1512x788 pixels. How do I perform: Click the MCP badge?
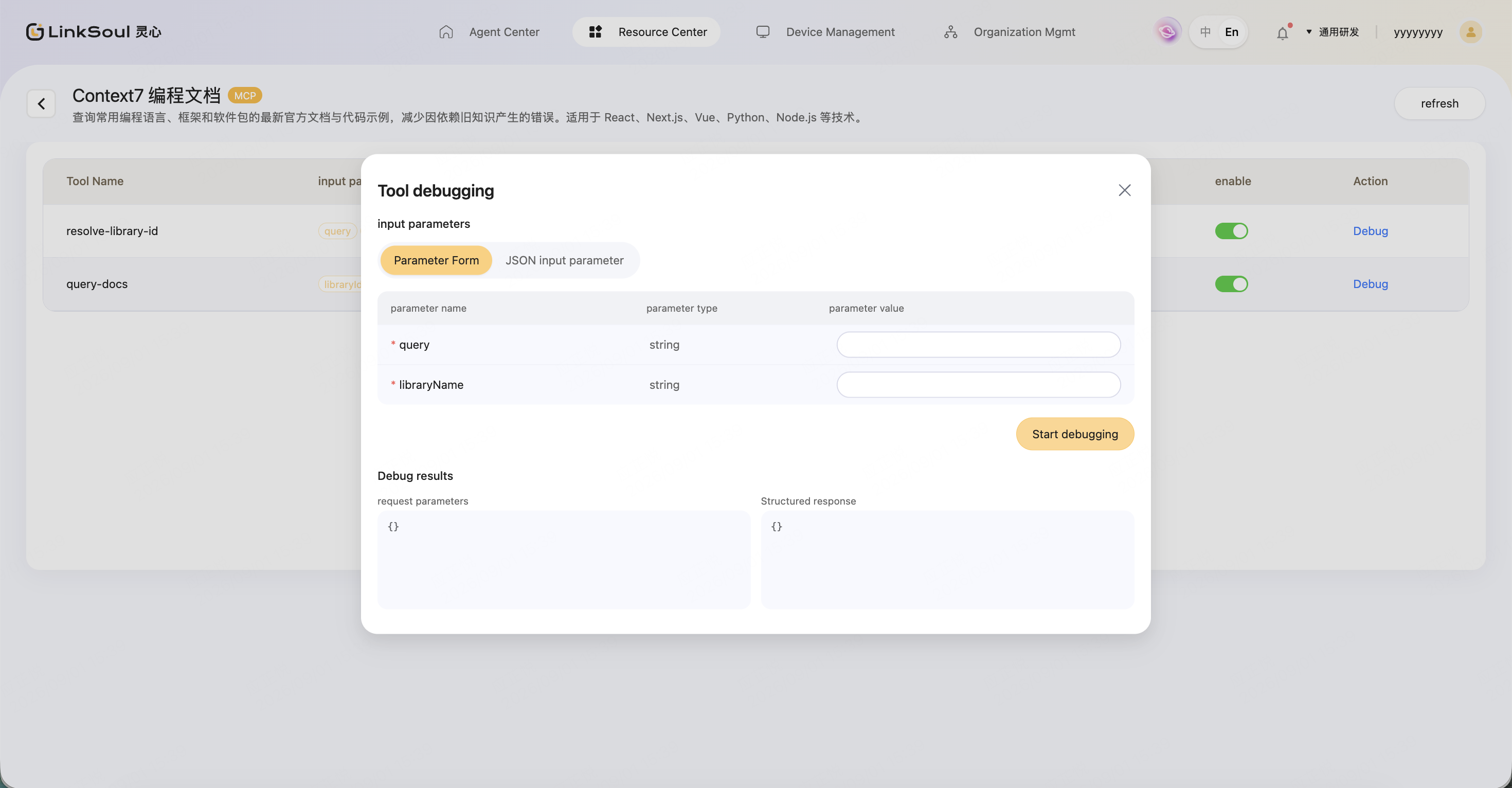pos(245,95)
